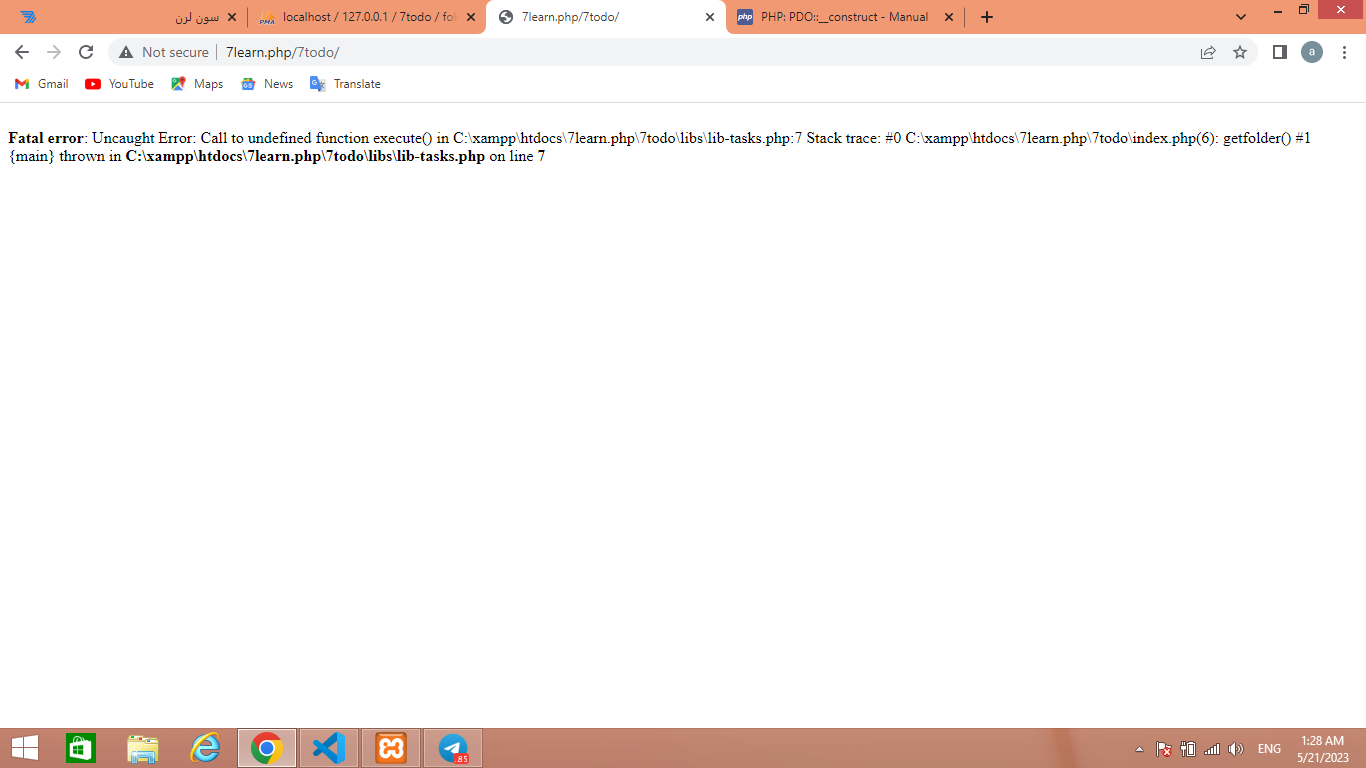This screenshot has width=1366, height=768.
Task: Click the 'Fatal error' bold text
Action: coord(46,138)
